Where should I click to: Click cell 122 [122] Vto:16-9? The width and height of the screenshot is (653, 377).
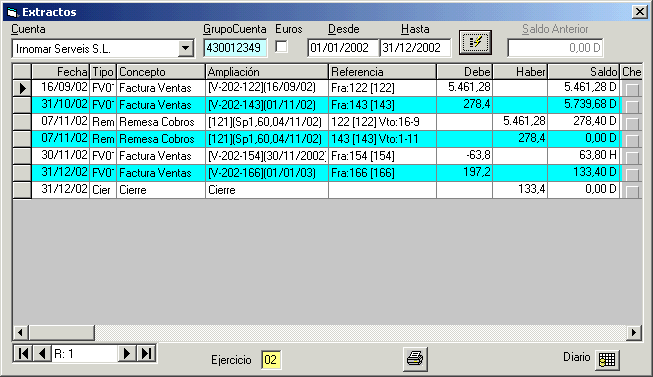(x=382, y=122)
